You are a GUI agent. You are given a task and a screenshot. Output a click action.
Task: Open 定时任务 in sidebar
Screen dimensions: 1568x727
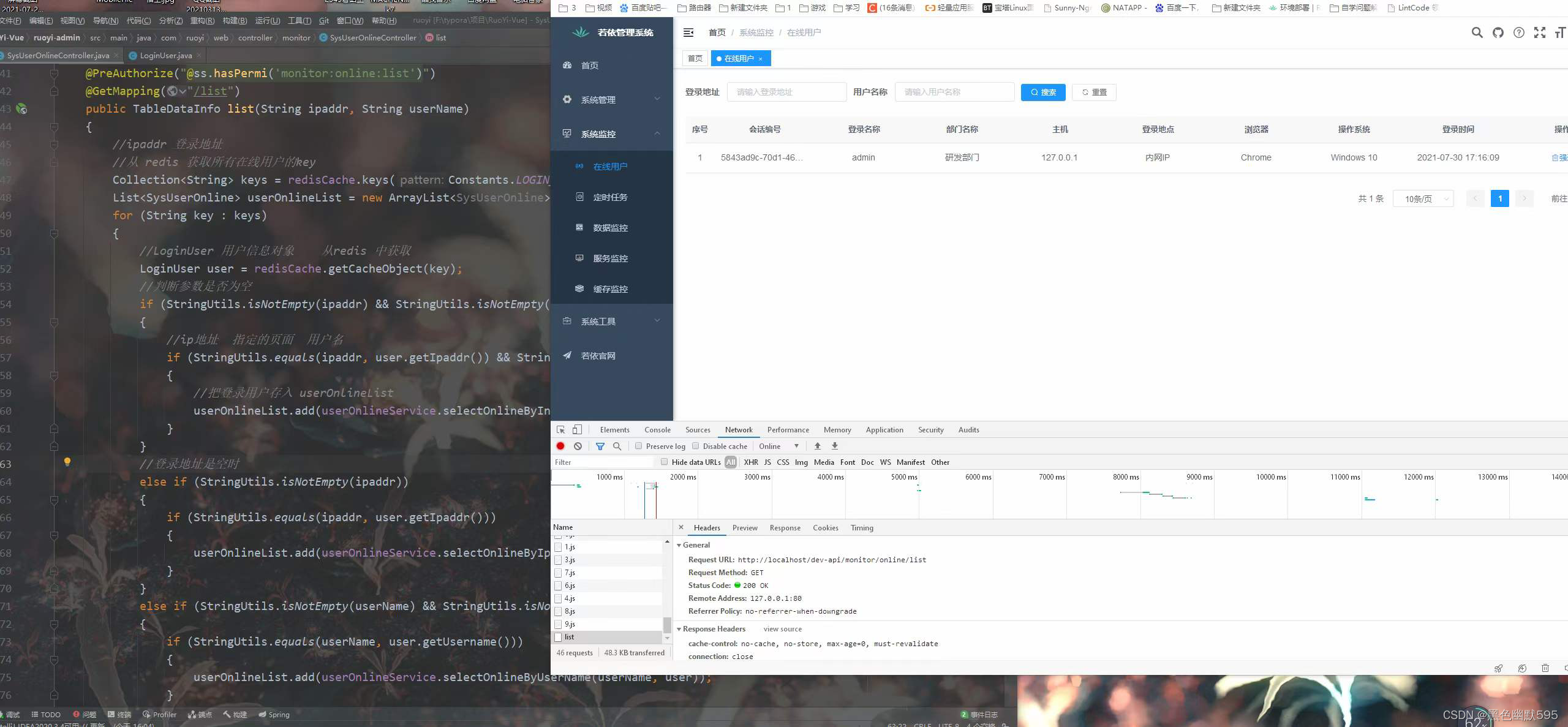tap(612, 197)
